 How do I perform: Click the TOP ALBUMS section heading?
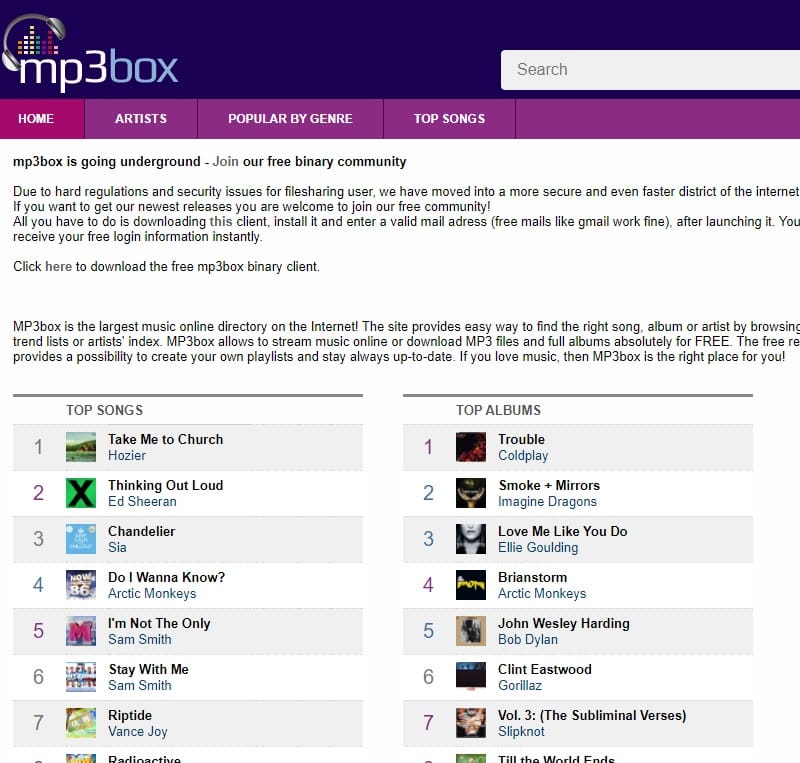[x=498, y=410]
